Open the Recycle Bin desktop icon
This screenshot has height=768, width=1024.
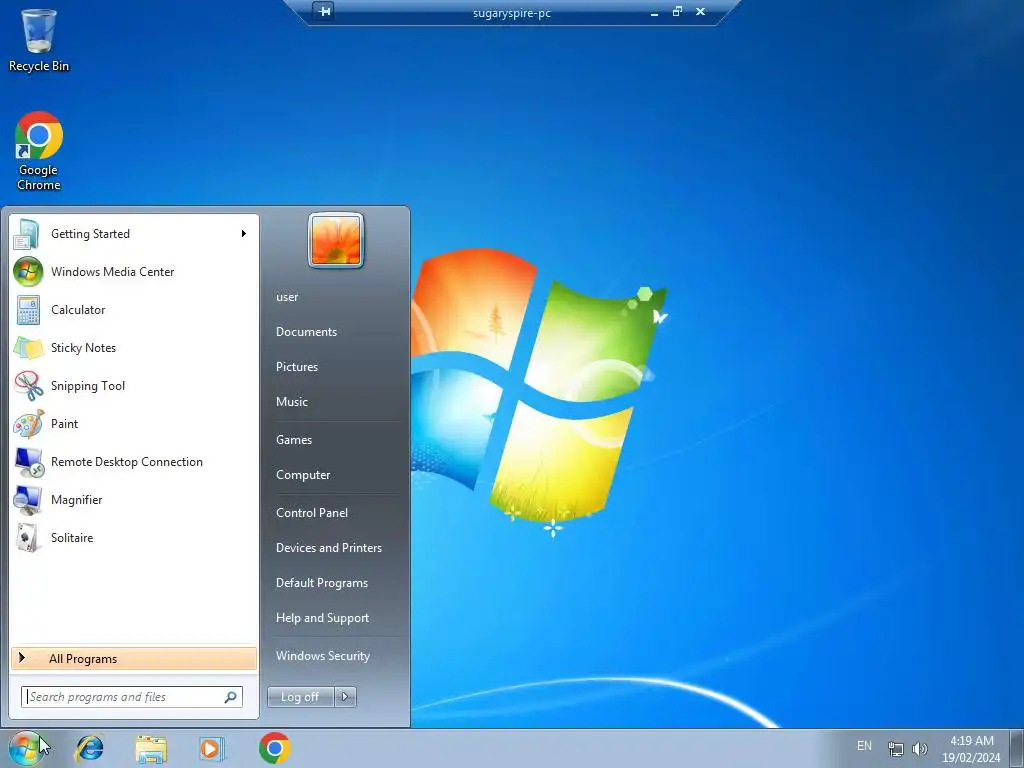[39, 39]
